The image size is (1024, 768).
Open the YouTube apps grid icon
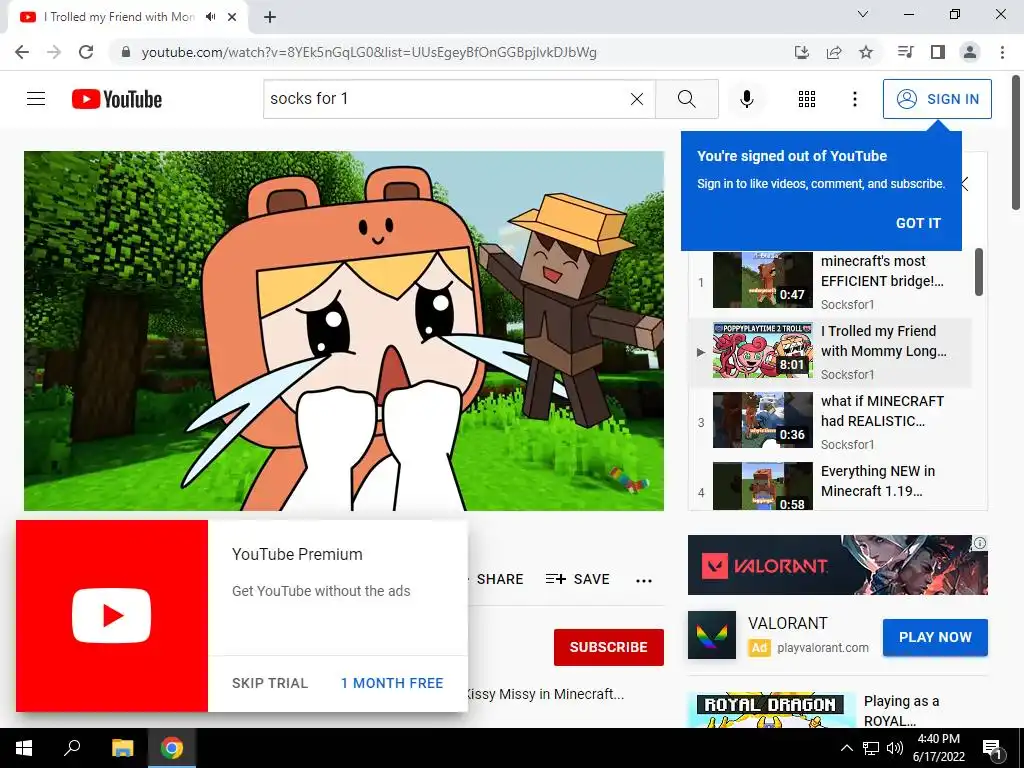click(x=807, y=99)
